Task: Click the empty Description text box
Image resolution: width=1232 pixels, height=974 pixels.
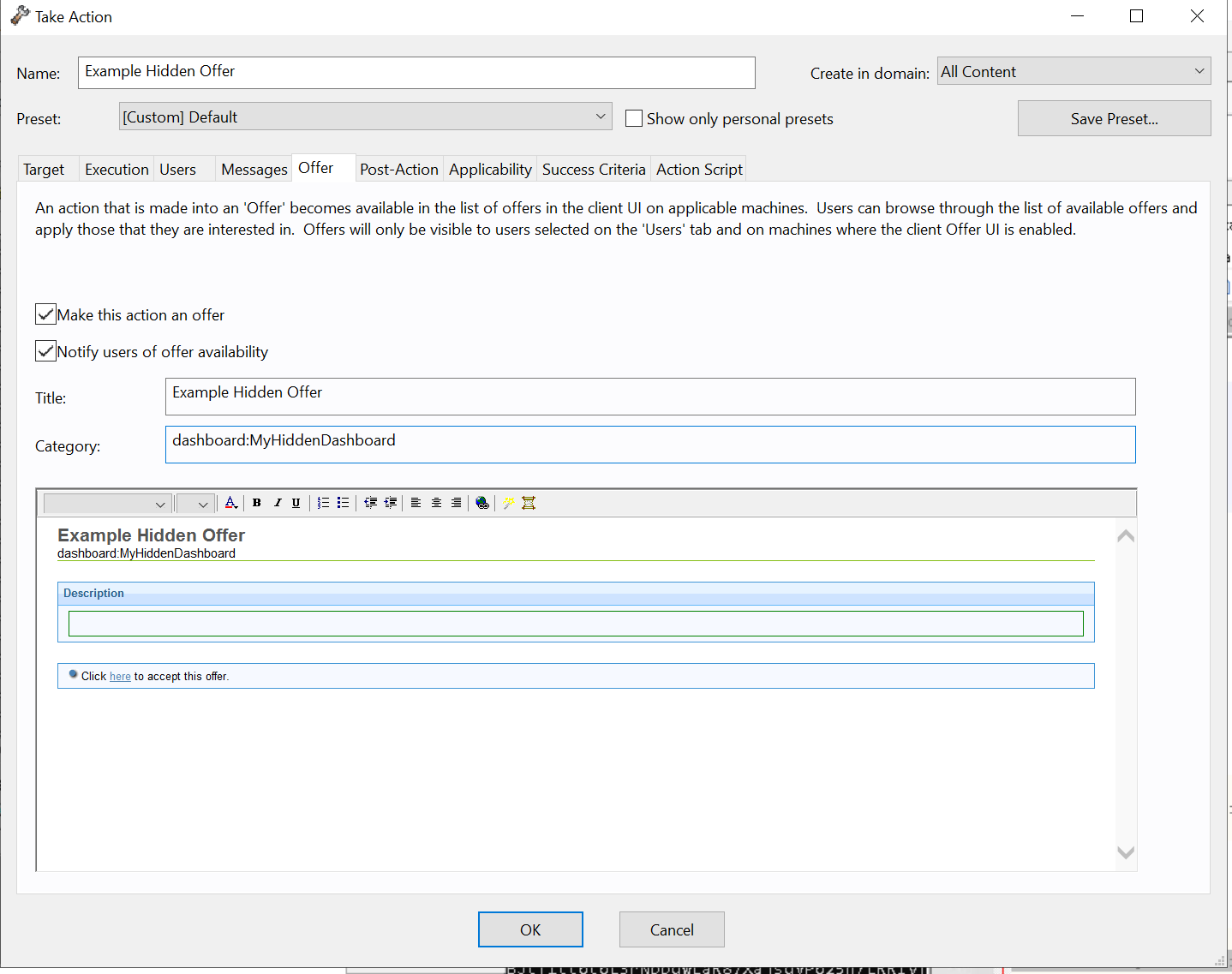Action: pos(576,624)
